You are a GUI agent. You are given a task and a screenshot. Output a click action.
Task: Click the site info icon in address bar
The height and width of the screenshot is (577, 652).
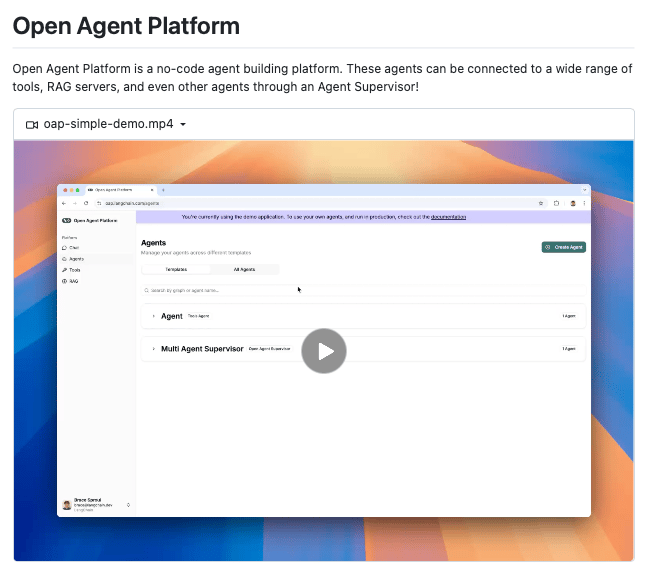click(99, 203)
